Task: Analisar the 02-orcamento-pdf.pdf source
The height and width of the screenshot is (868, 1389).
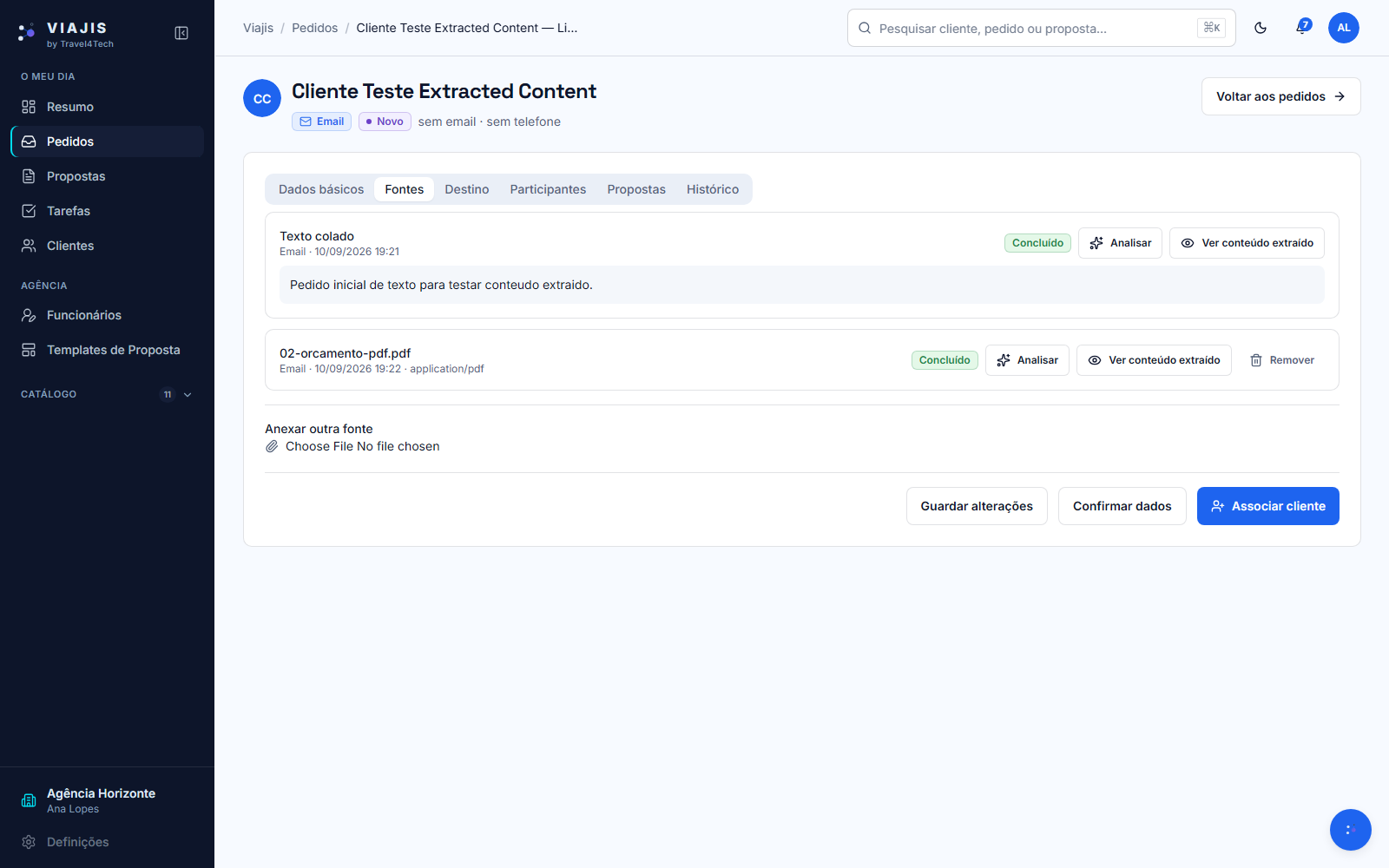Action: tap(1027, 360)
